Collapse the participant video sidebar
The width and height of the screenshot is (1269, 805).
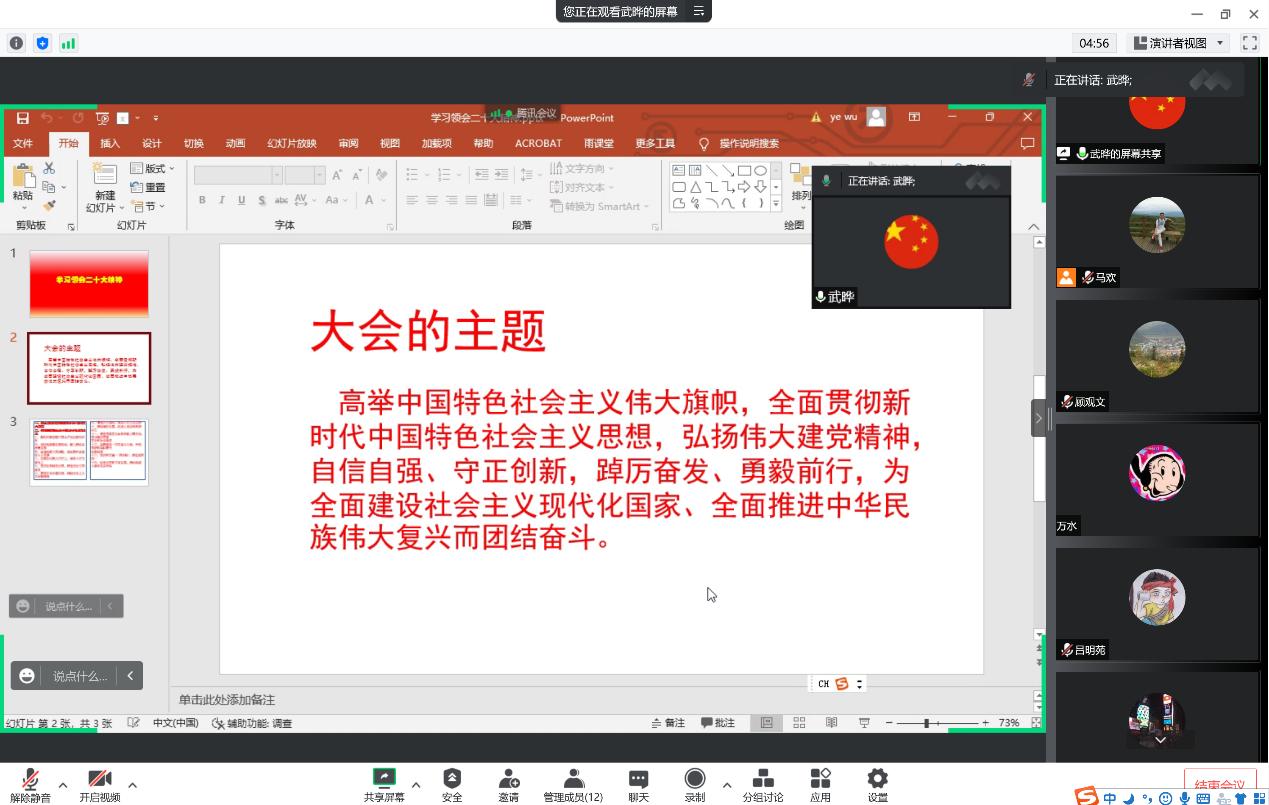(1038, 418)
